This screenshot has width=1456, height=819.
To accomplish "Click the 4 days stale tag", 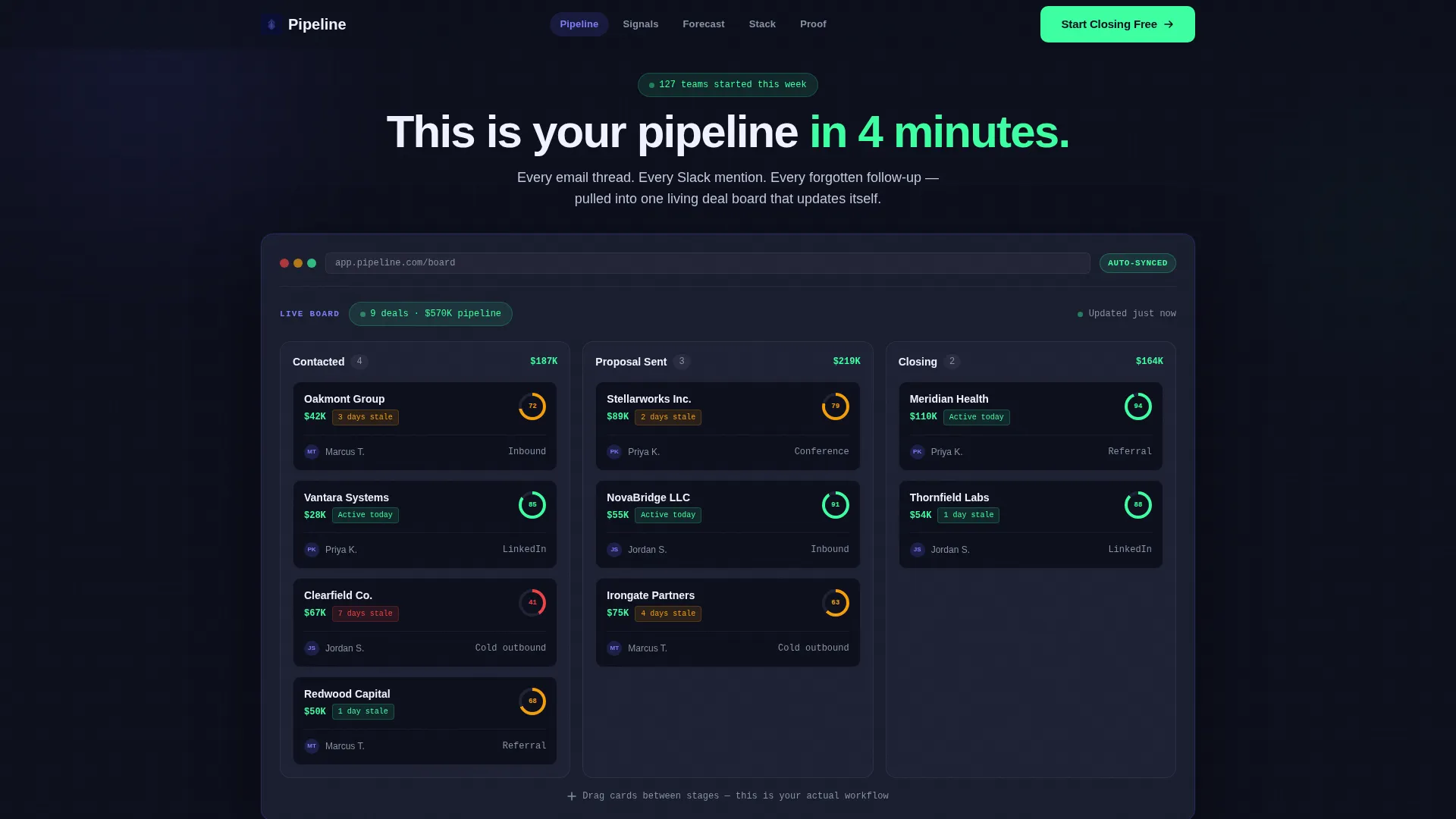I will coord(668,613).
